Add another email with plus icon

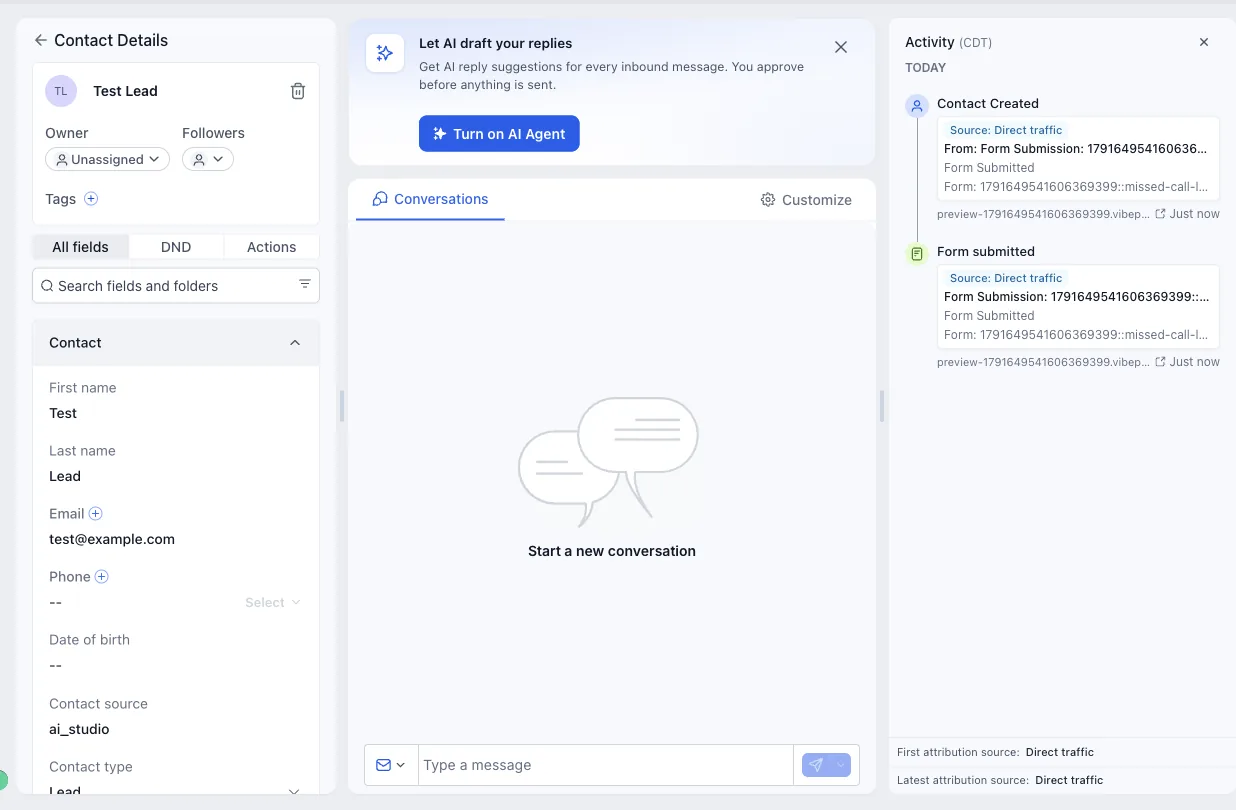[96, 514]
